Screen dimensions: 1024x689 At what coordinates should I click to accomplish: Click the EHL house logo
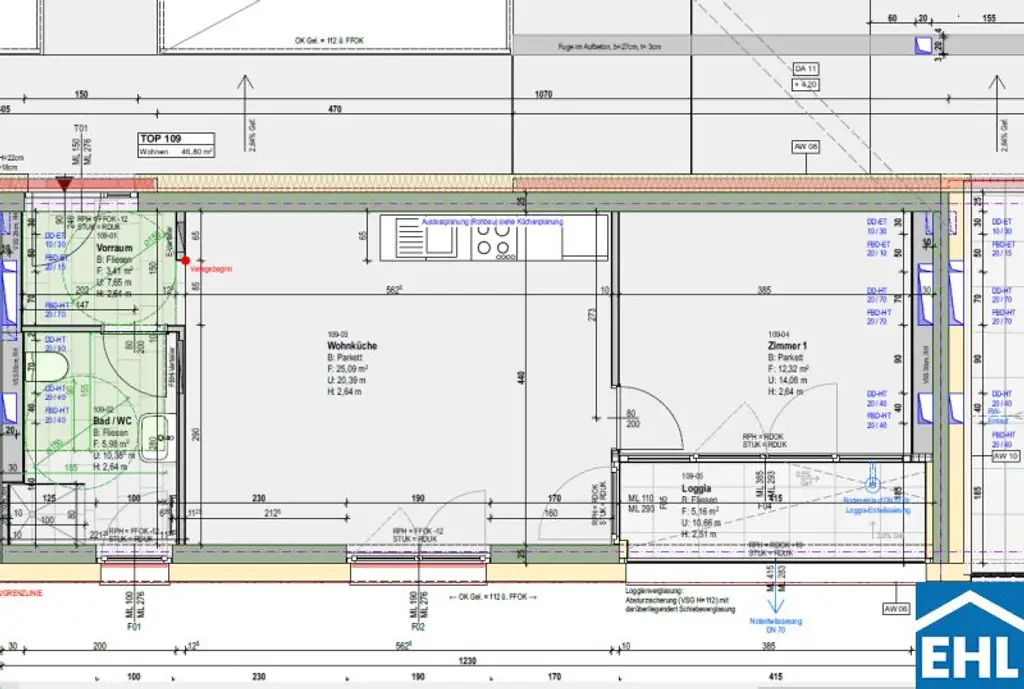pos(970,635)
